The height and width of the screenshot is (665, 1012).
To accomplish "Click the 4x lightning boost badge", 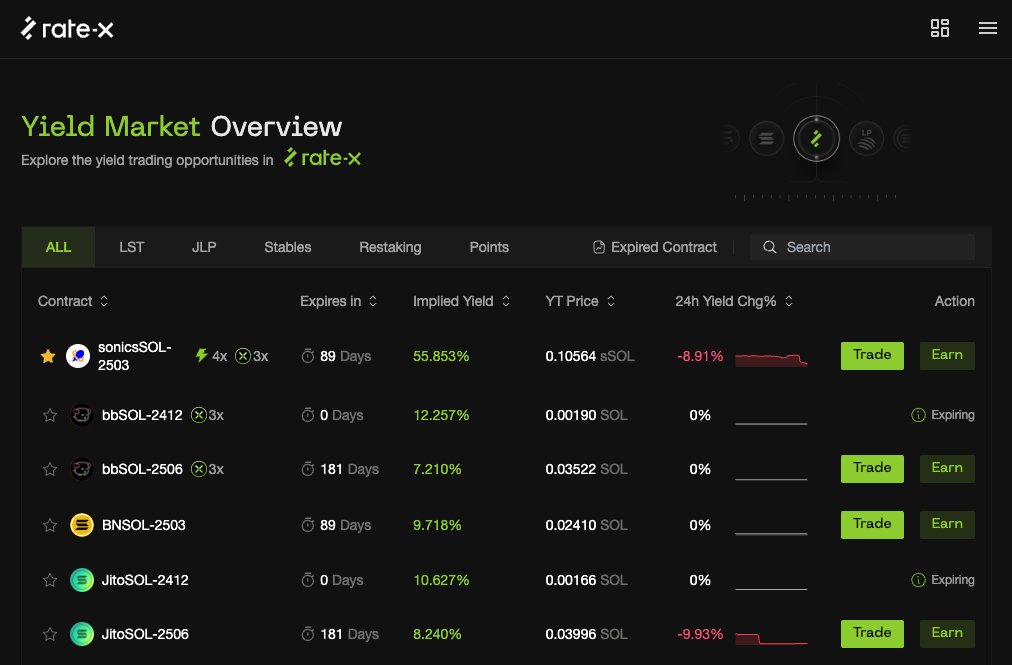I will tap(211, 356).
